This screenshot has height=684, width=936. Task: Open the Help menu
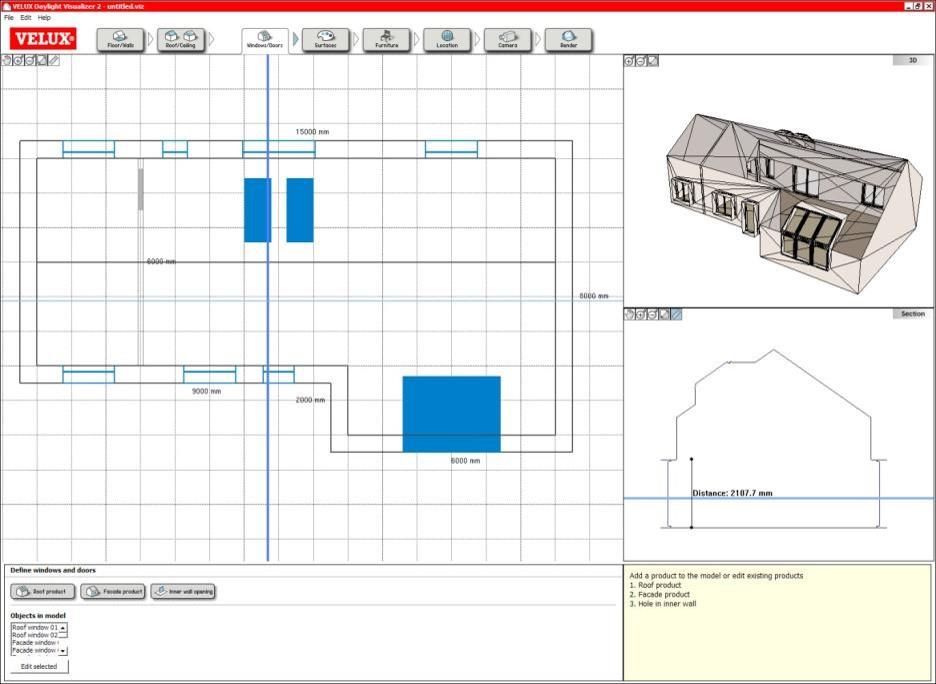click(x=44, y=18)
